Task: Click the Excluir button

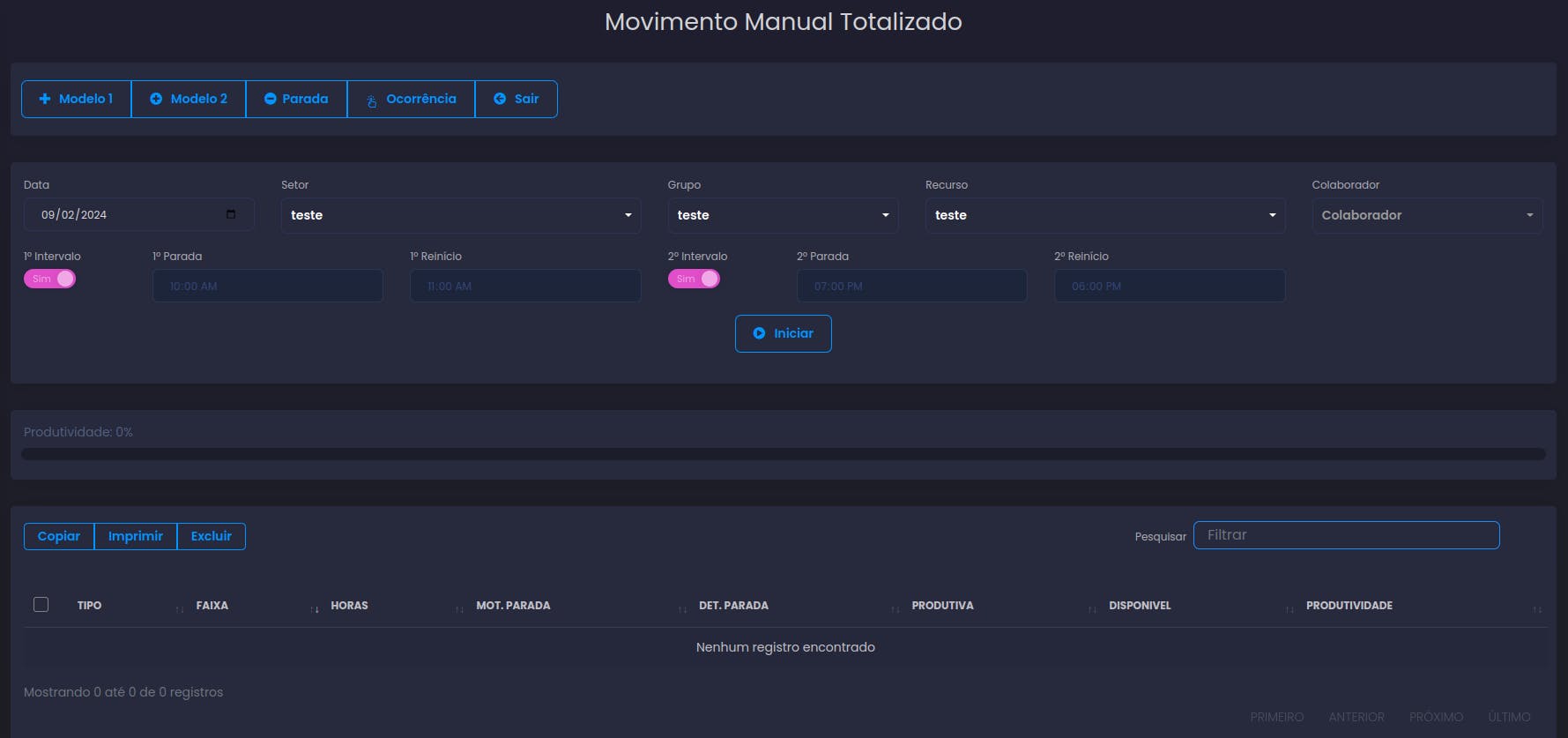Action: click(212, 536)
